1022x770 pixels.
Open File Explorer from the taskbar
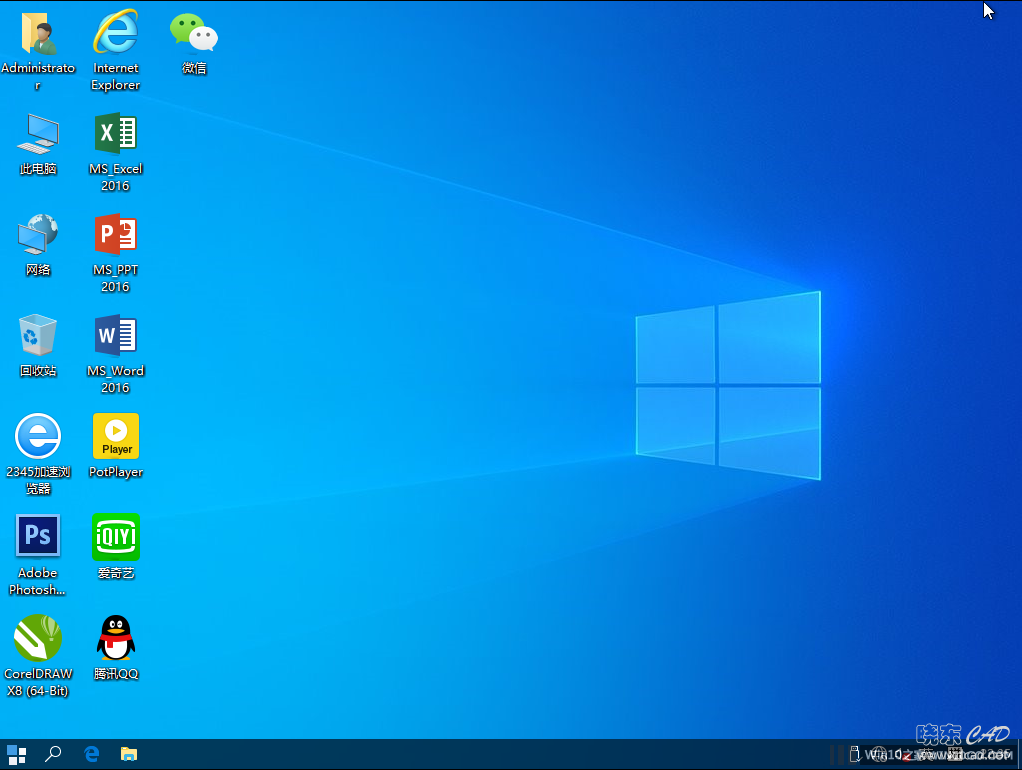click(x=129, y=754)
